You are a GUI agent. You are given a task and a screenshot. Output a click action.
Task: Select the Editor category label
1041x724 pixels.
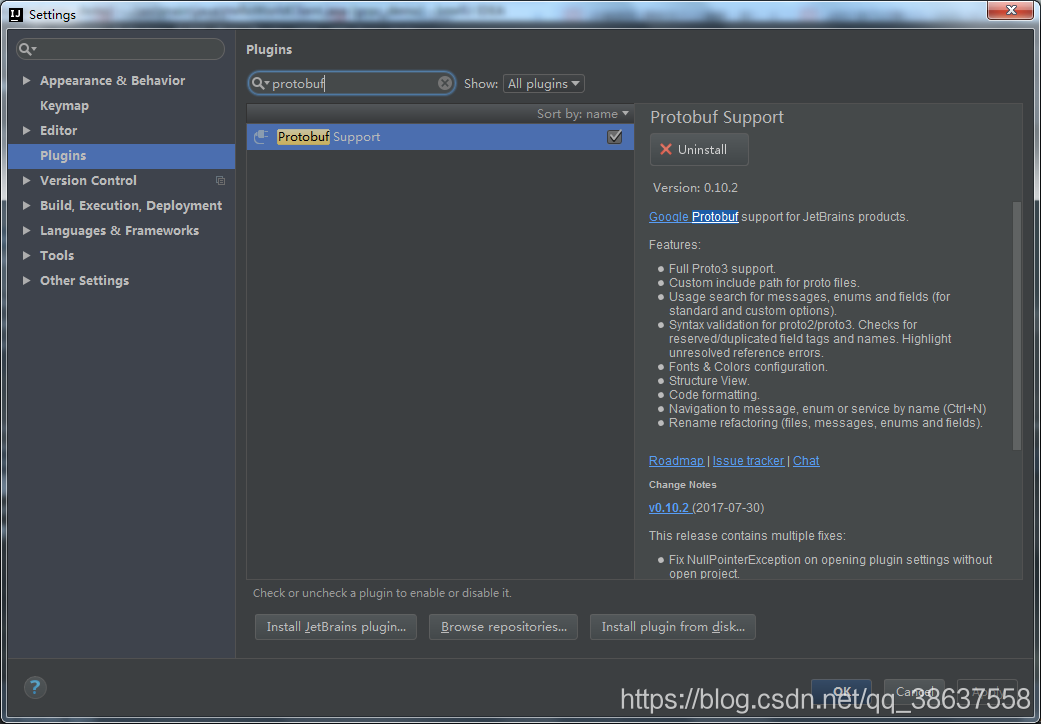point(58,131)
